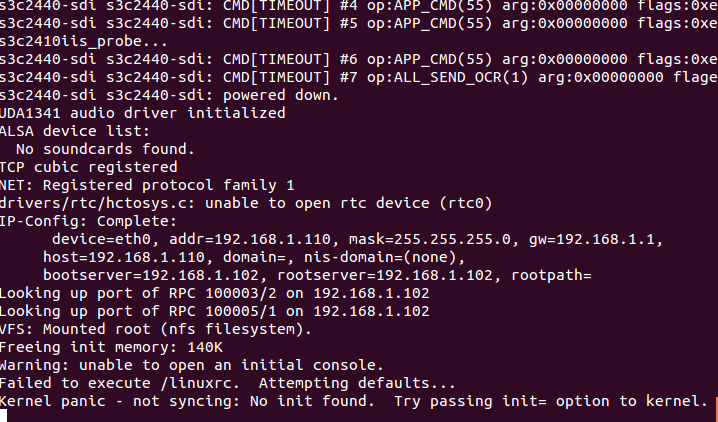718x422 pixels.
Task: Click the 'RPC 100005/1' lookup line
Action: [x=214, y=311]
